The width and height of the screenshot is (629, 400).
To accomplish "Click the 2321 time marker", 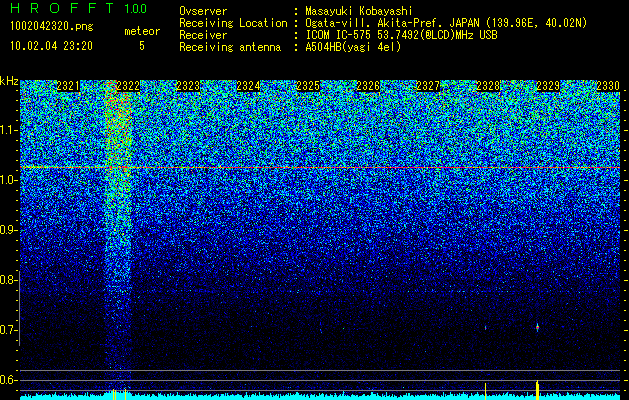I will (x=68, y=86).
